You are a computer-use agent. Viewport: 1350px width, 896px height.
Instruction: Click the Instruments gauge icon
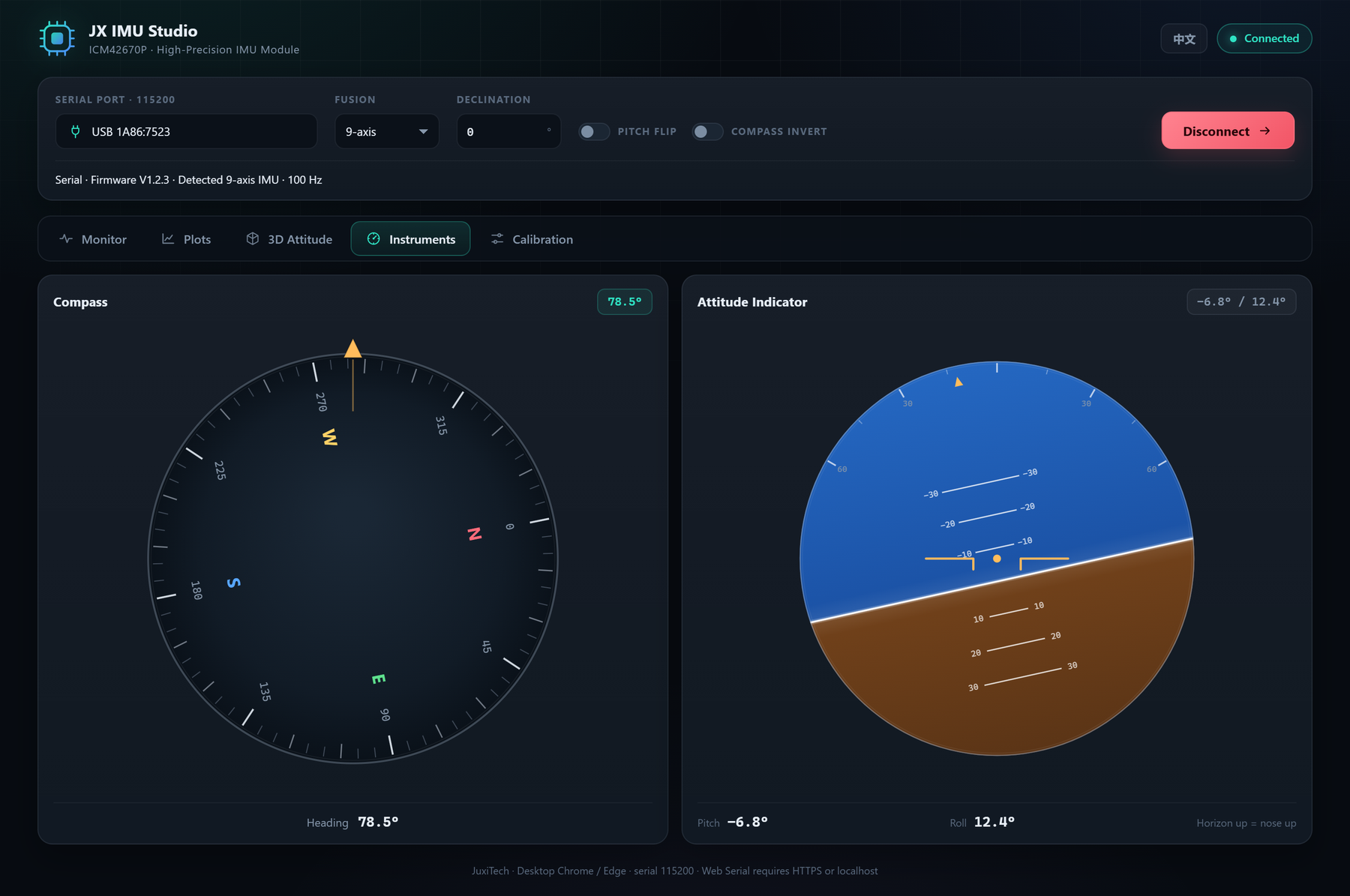pyautogui.click(x=373, y=238)
